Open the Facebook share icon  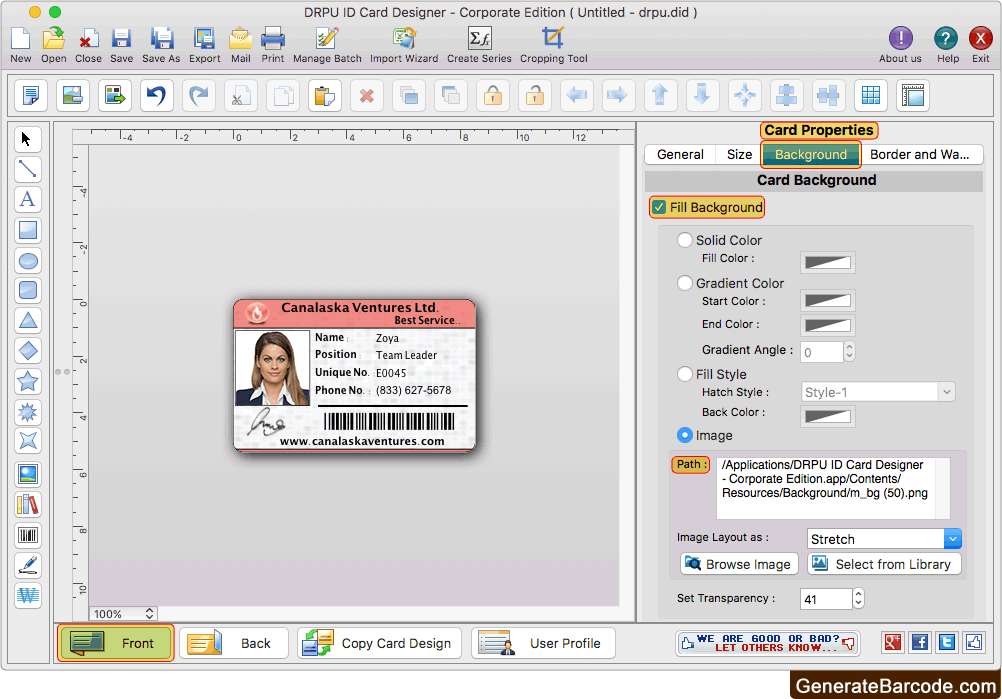tap(920, 641)
